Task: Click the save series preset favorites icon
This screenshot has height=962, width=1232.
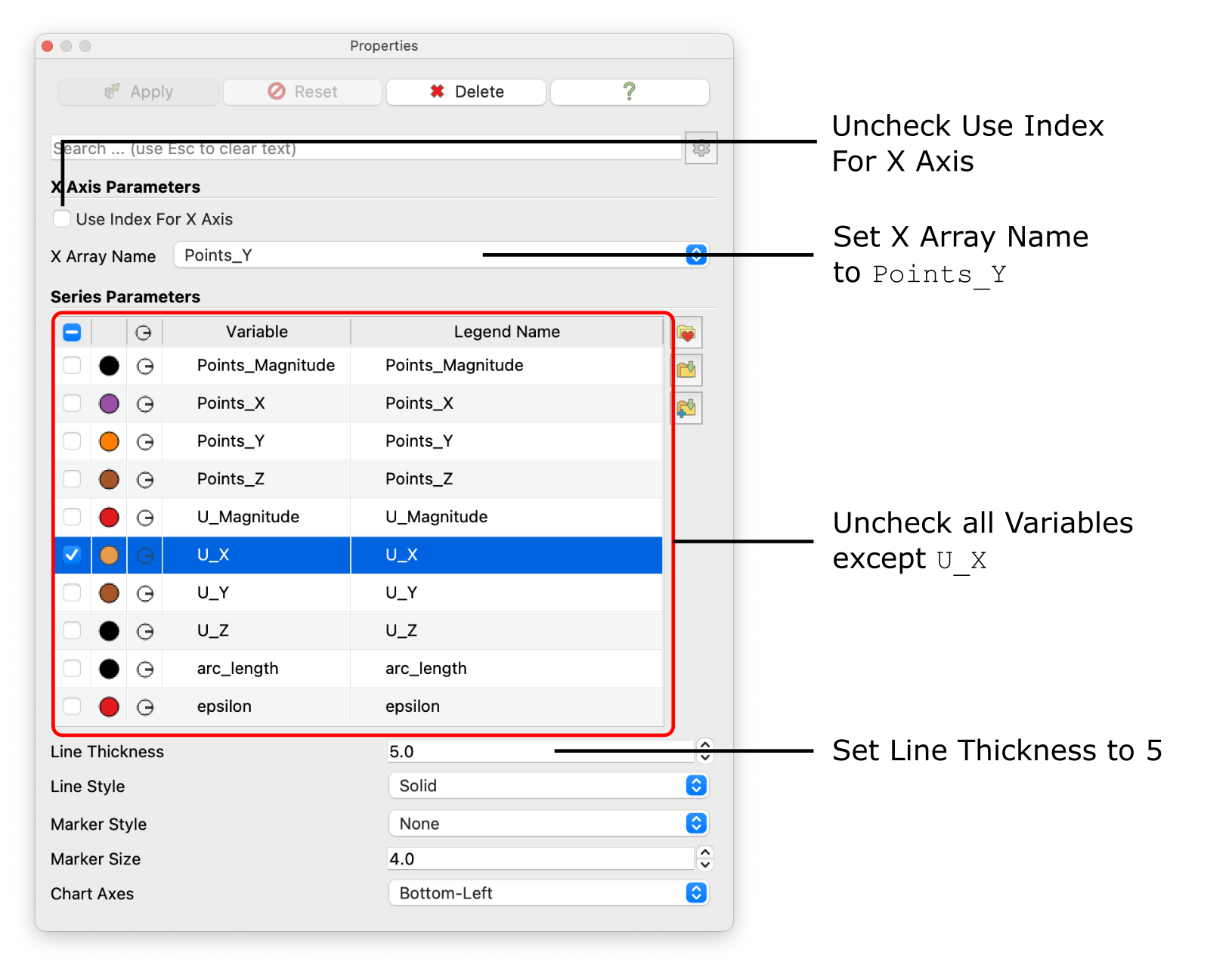Action: click(686, 333)
